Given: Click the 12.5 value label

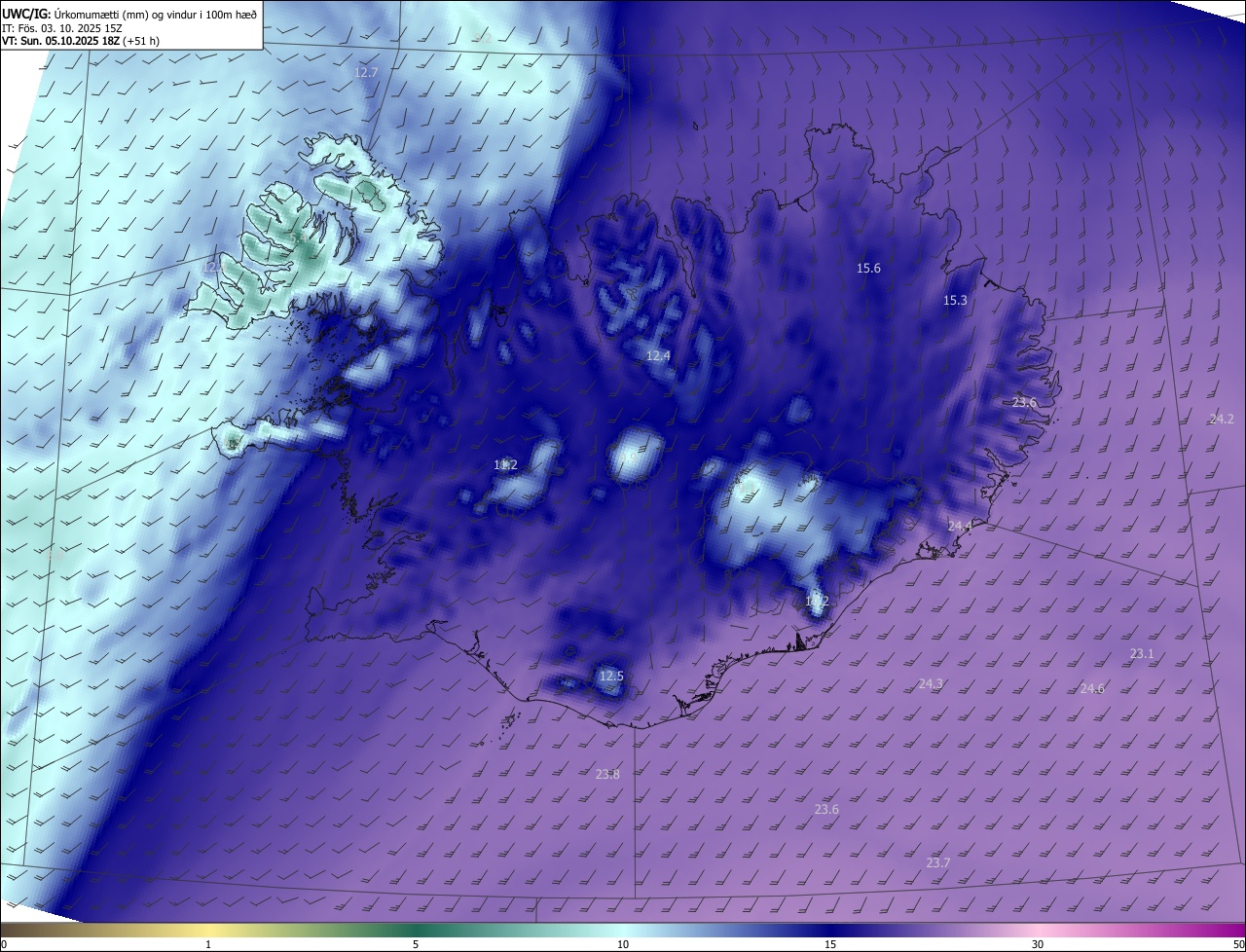Looking at the screenshot, I should click(x=611, y=677).
